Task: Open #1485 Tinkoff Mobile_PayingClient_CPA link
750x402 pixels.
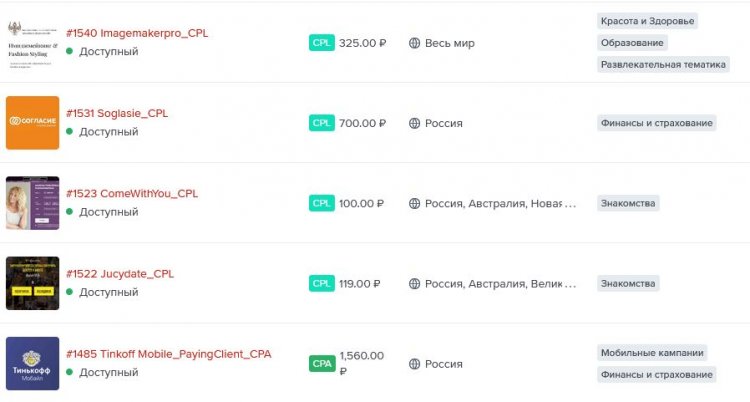Action: point(168,354)
